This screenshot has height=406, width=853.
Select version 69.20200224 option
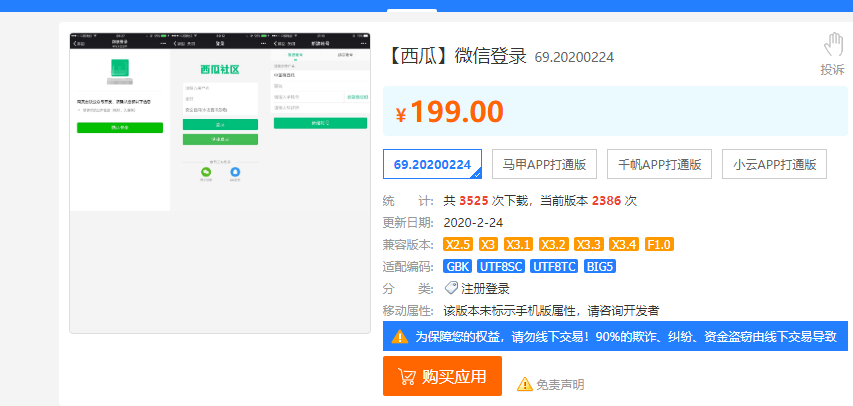pyautogui.click(x=432, y=164)
